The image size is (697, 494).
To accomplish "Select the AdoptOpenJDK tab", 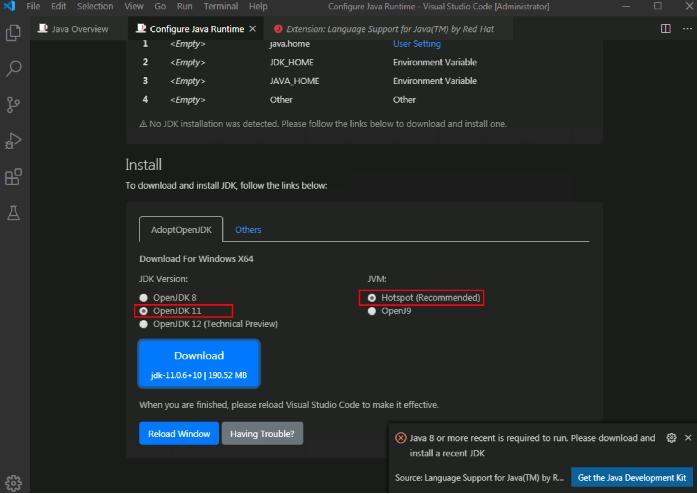I will [x=181, y=230].
